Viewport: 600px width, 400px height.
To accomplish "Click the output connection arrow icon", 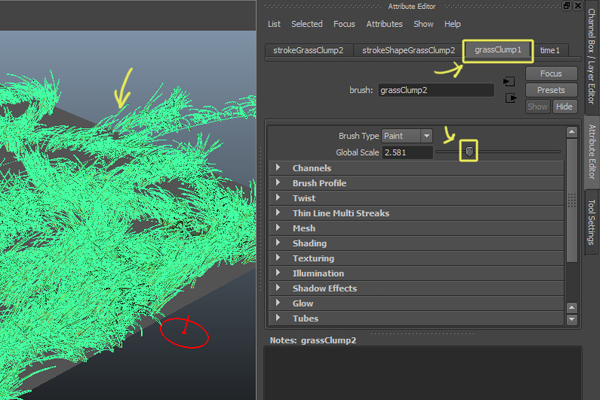I will [x=511, y=98].
